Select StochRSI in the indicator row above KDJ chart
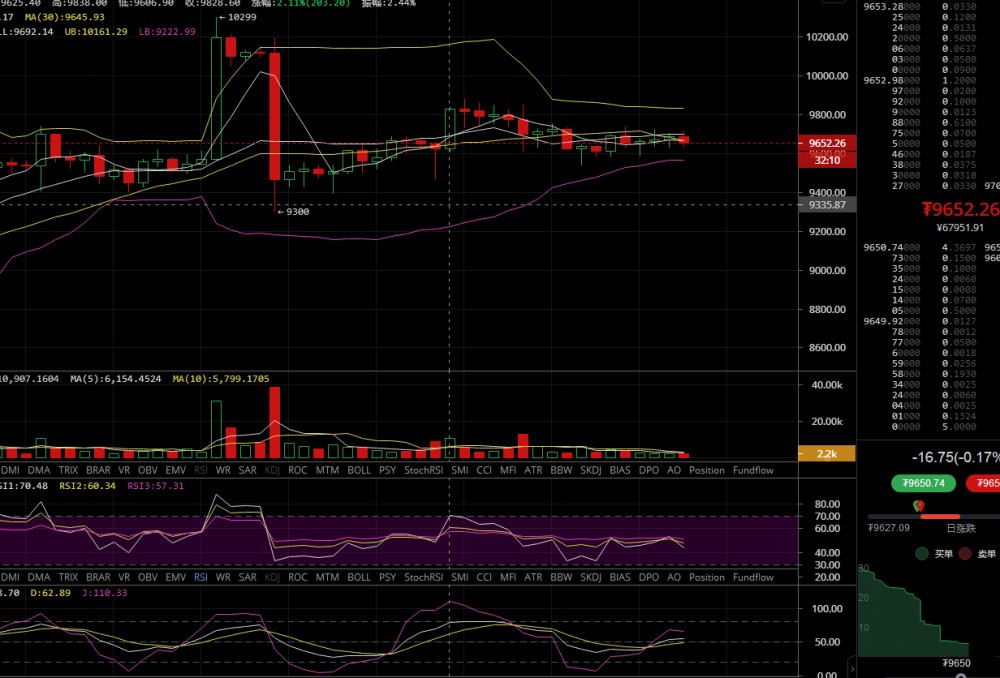Viewport: 1000px width, 678px height. [x=423, y=577]
